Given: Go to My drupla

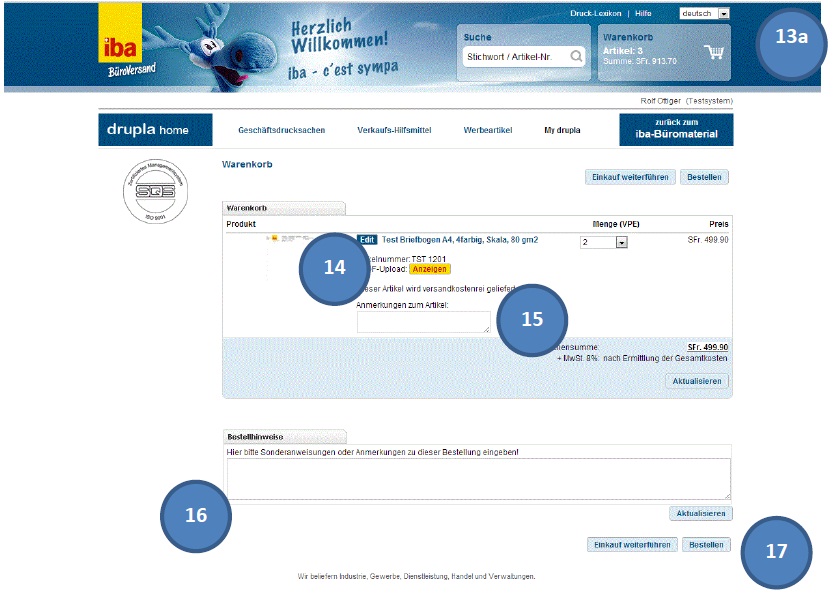Looking at the screenshot, I should point(562,130).
